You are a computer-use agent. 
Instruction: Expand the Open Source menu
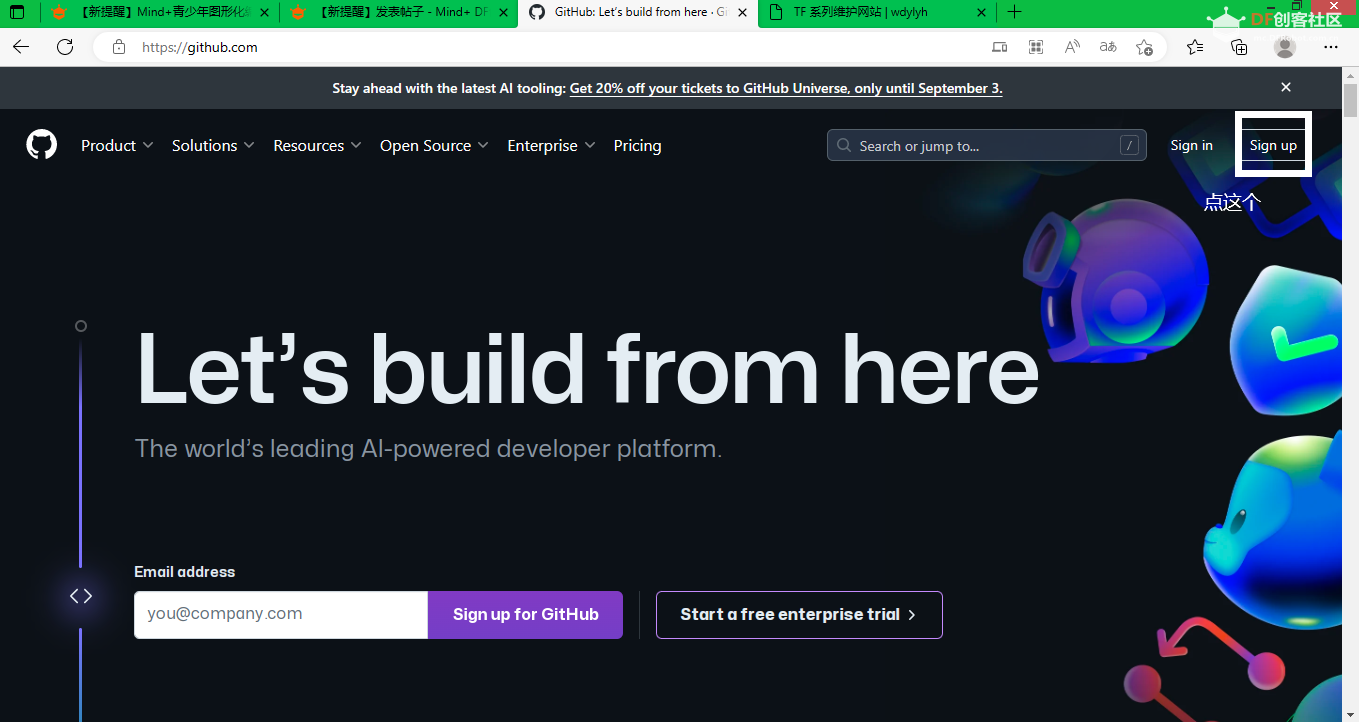click(x=434, y=145)
